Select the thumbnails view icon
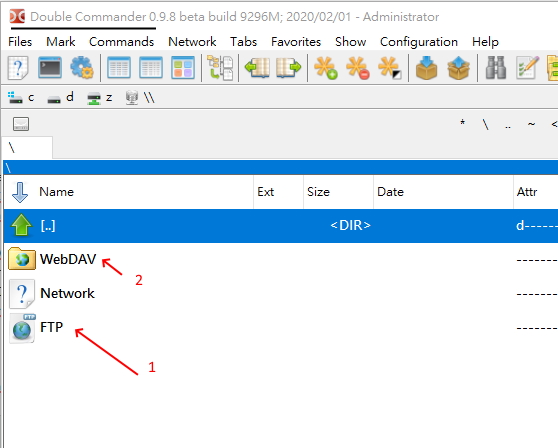558x448 pixels. 183,68
